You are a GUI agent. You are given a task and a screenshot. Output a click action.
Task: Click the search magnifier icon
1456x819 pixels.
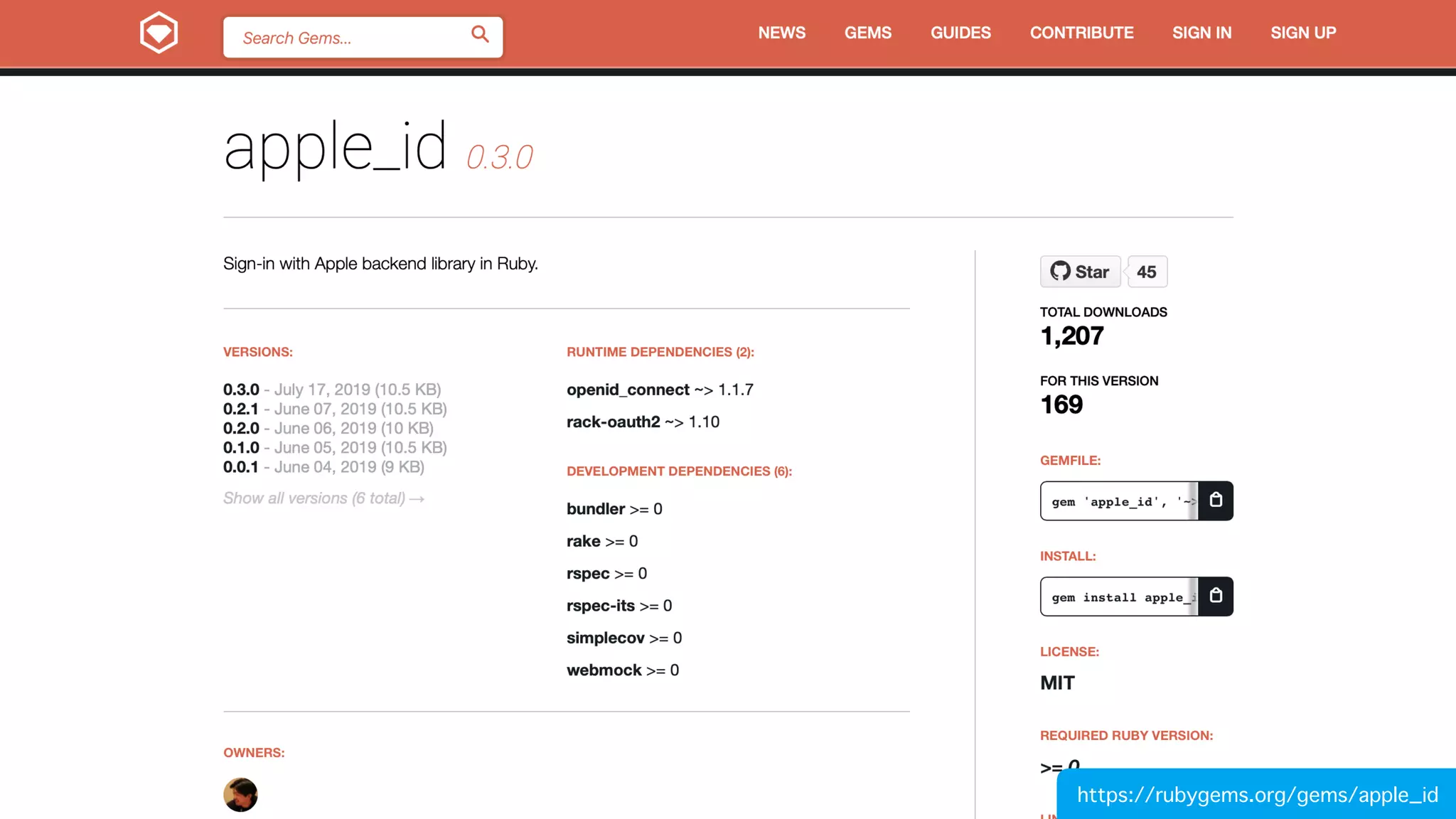click(480, 34)
